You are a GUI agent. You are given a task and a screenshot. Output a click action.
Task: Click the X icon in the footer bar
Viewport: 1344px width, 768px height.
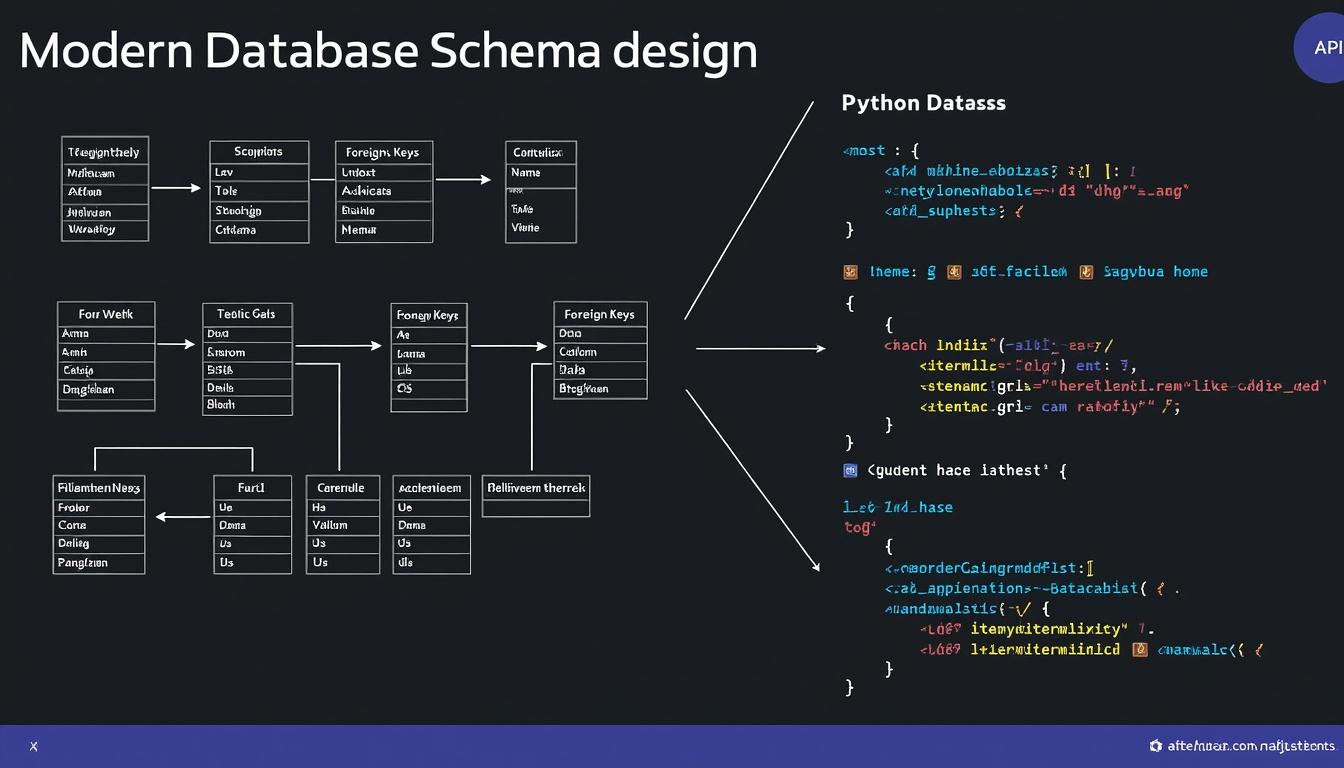[x=33, y=746]
